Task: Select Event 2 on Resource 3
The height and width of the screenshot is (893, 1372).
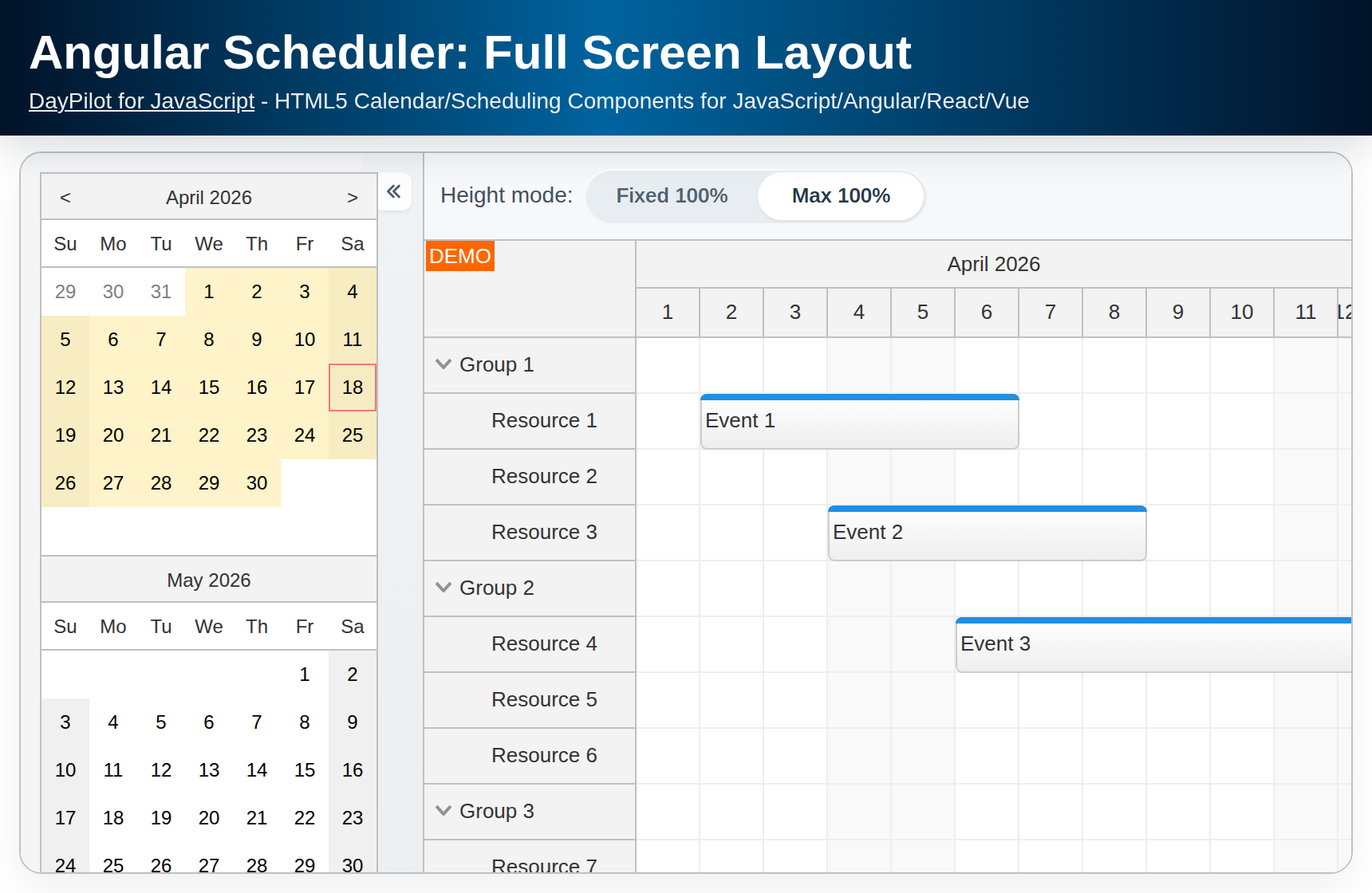Action: (x=987, y=533)
